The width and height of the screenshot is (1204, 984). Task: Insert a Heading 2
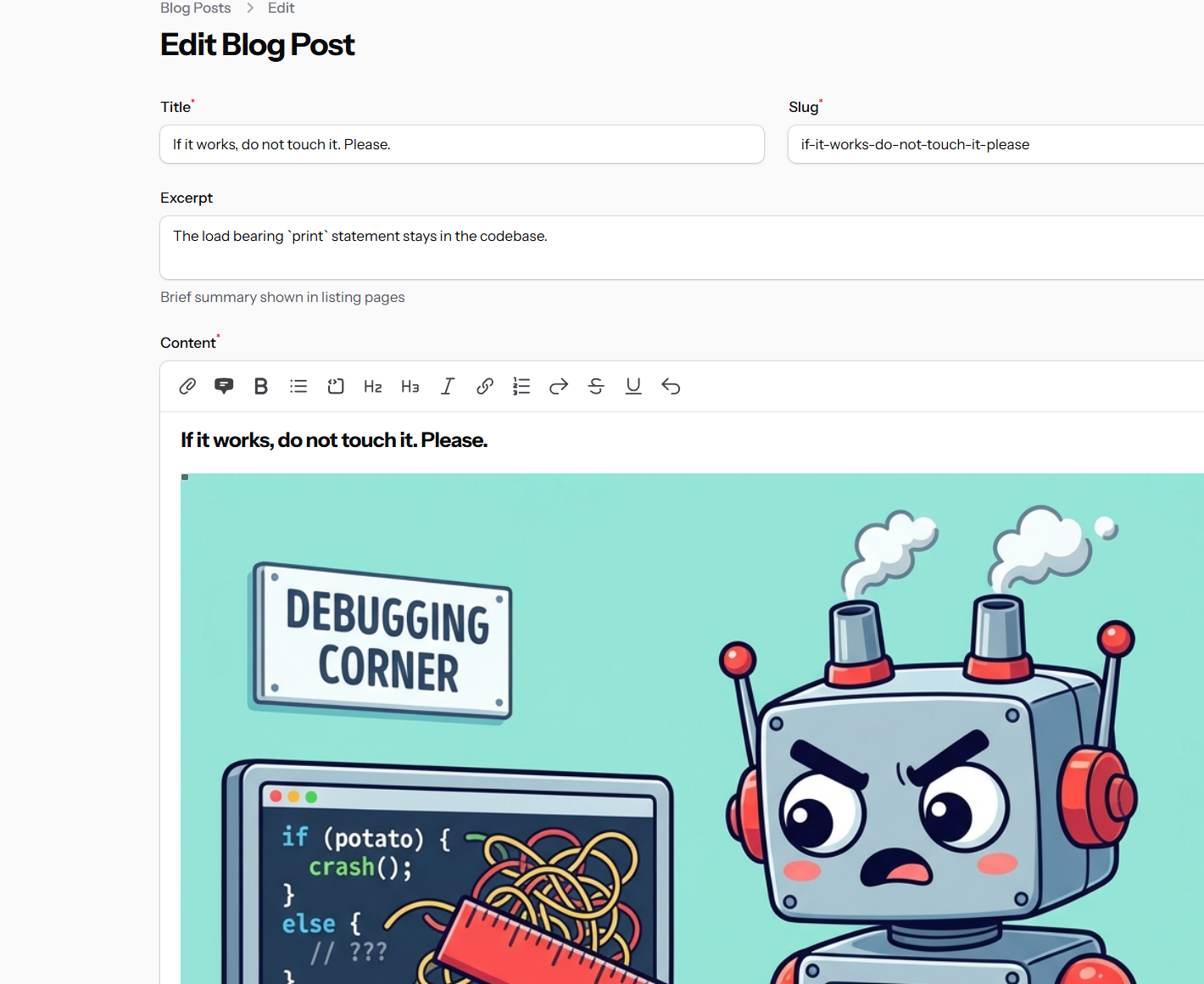(x=372, y=386)
